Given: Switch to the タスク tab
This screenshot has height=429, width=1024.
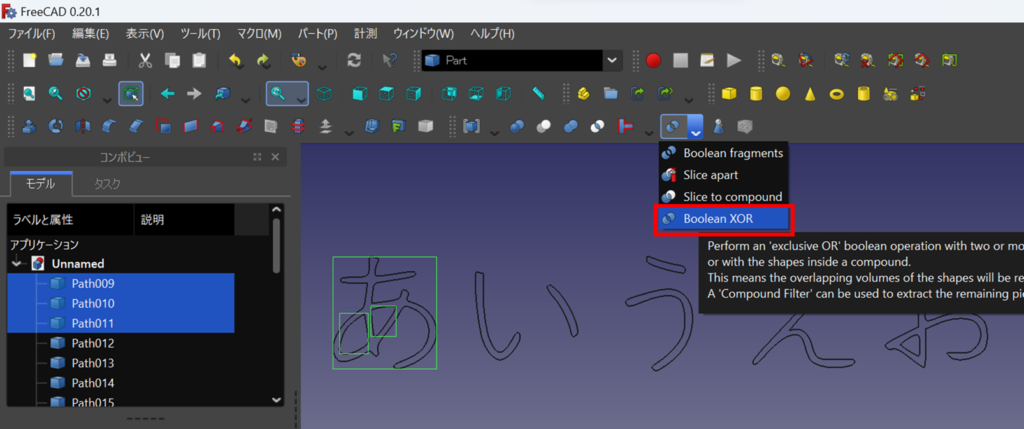Looking at the screenshot, I should coord(106,184).
